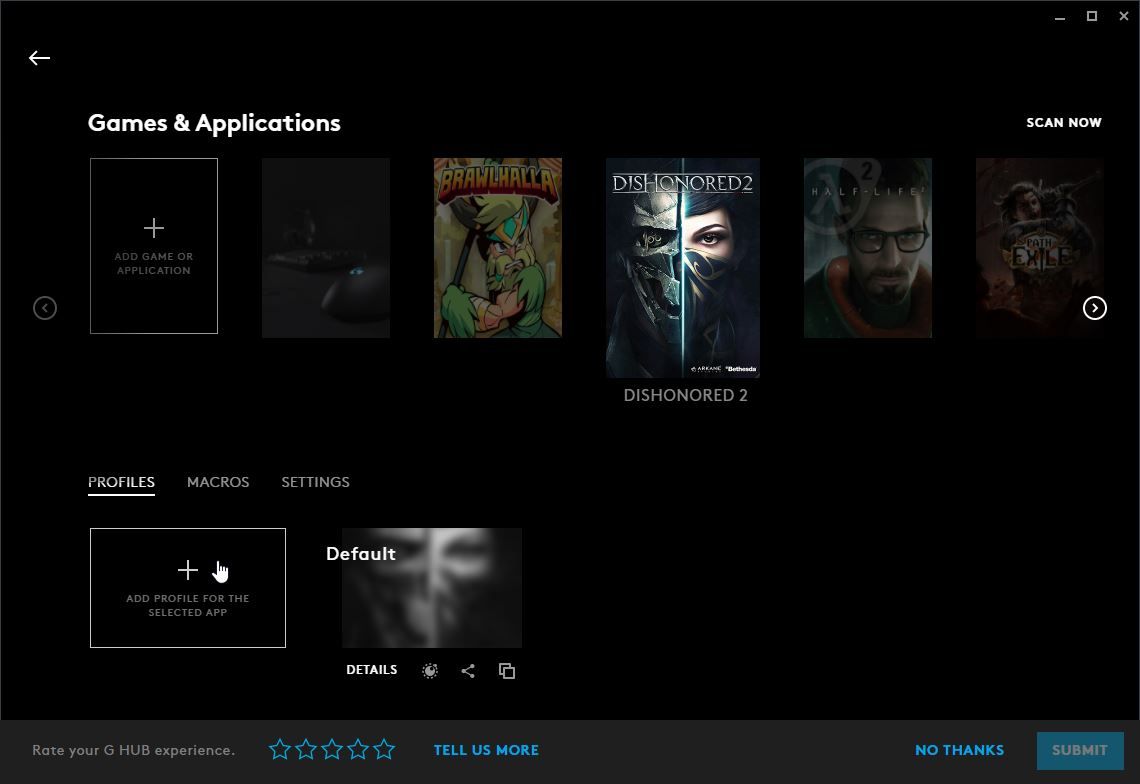Open the Settings tab
This screenshot has height=784, width=1140.
point(316,482)
